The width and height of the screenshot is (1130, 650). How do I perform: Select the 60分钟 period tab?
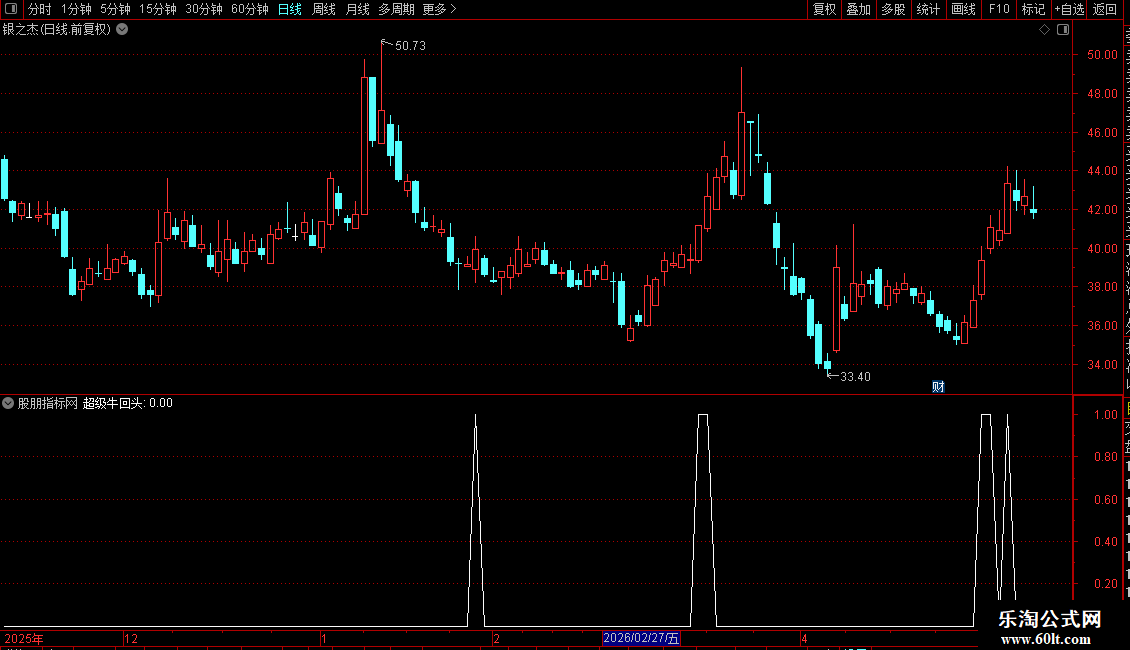point(249,9)
